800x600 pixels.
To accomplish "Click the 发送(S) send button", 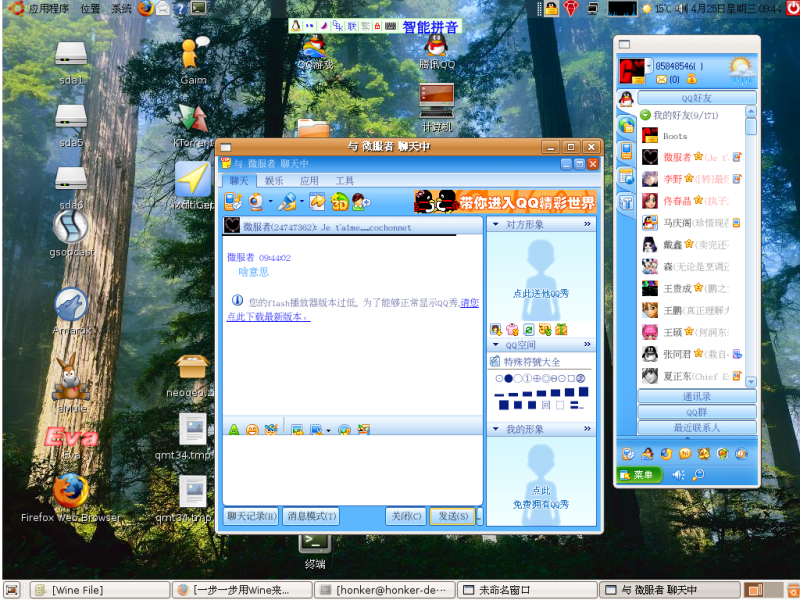I will 452,516.
